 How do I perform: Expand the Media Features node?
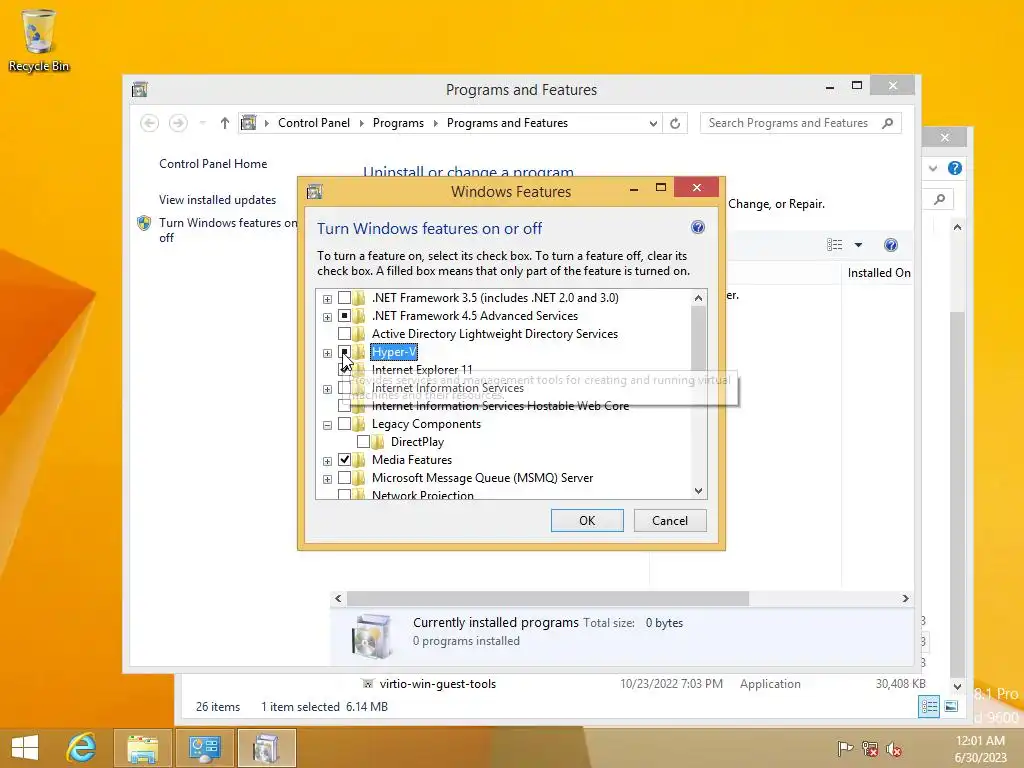327,461
